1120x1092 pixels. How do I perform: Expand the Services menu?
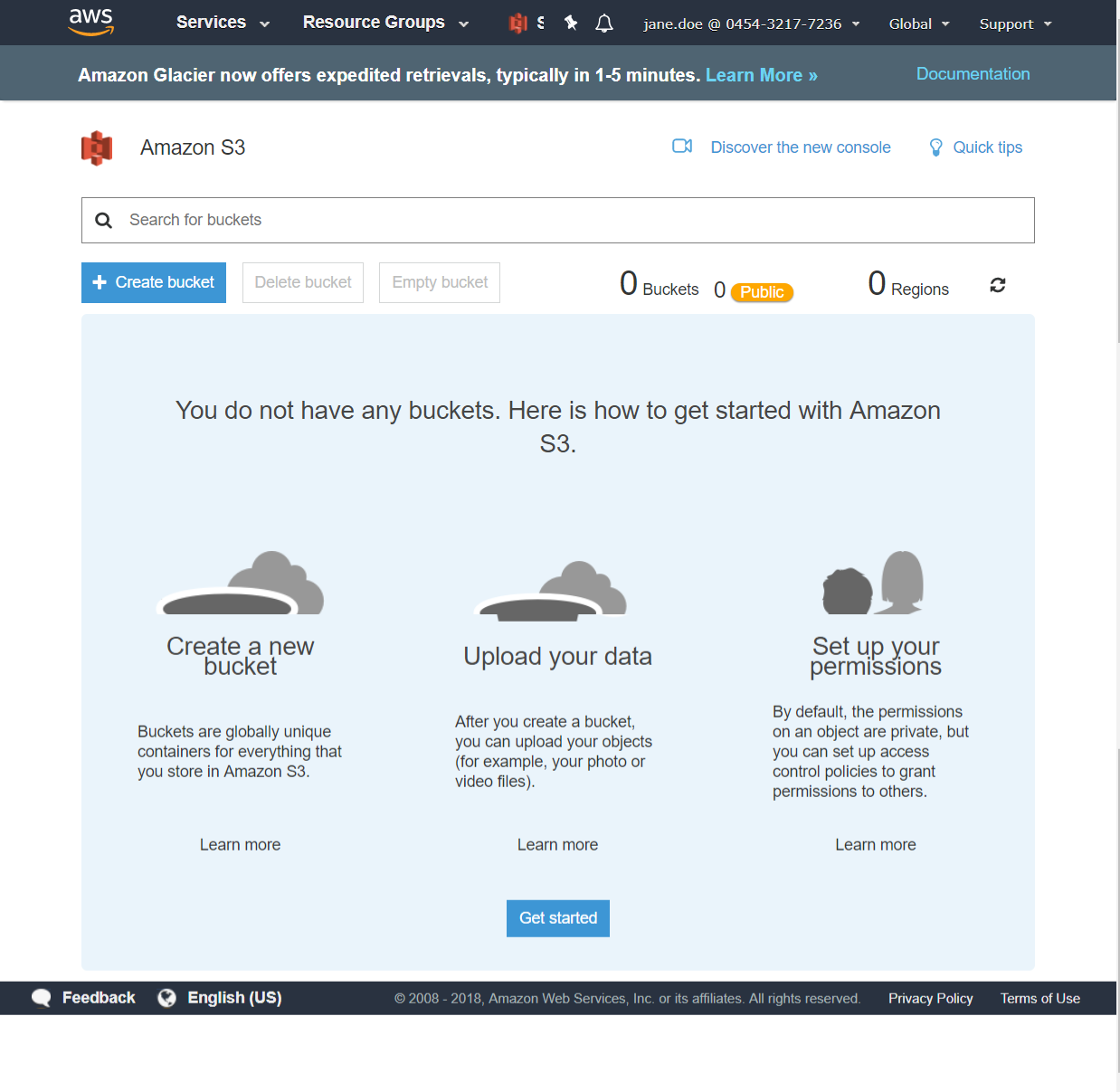[223, 23]
